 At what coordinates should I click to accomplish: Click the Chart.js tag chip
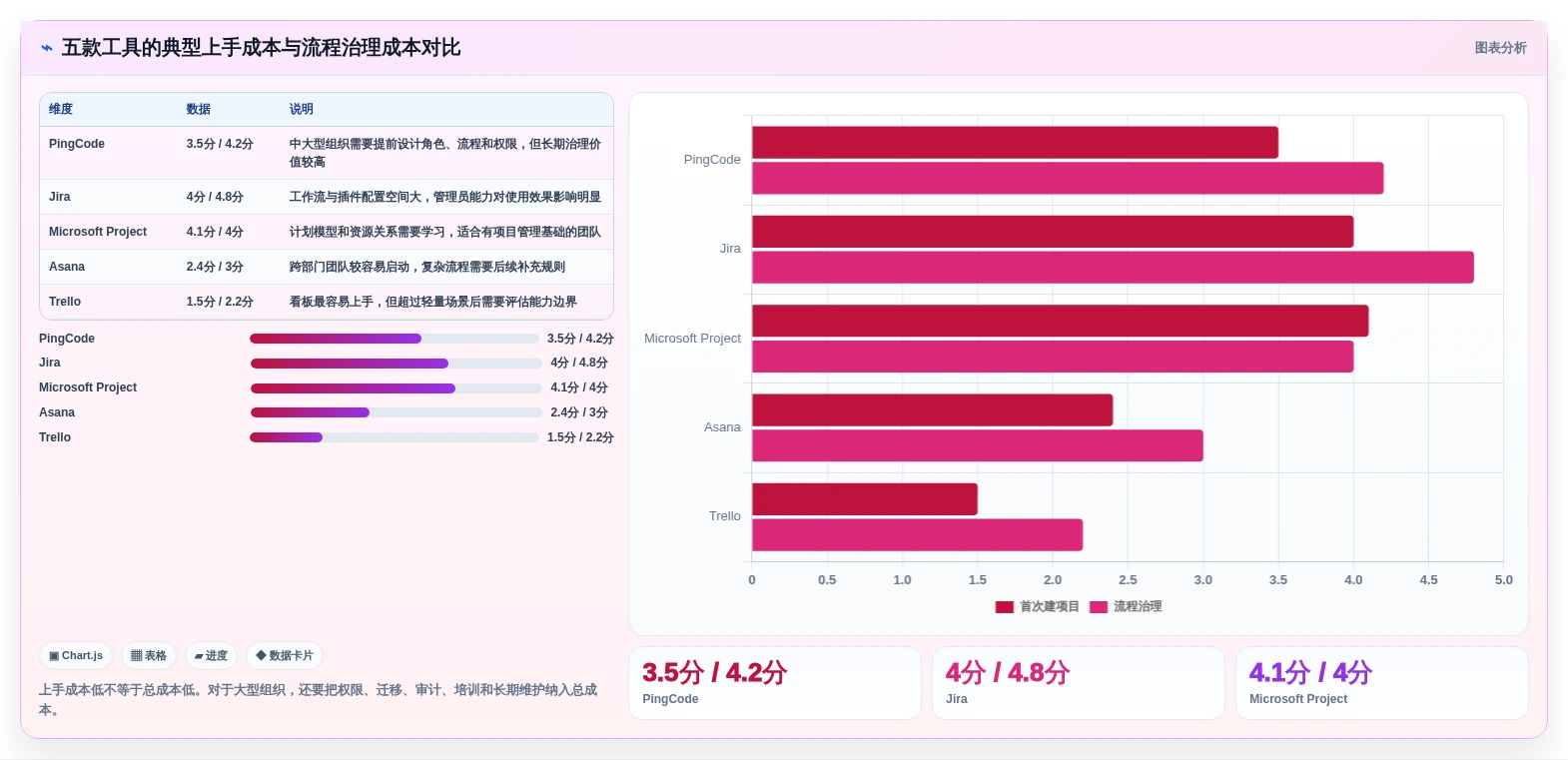click(76, 656)
